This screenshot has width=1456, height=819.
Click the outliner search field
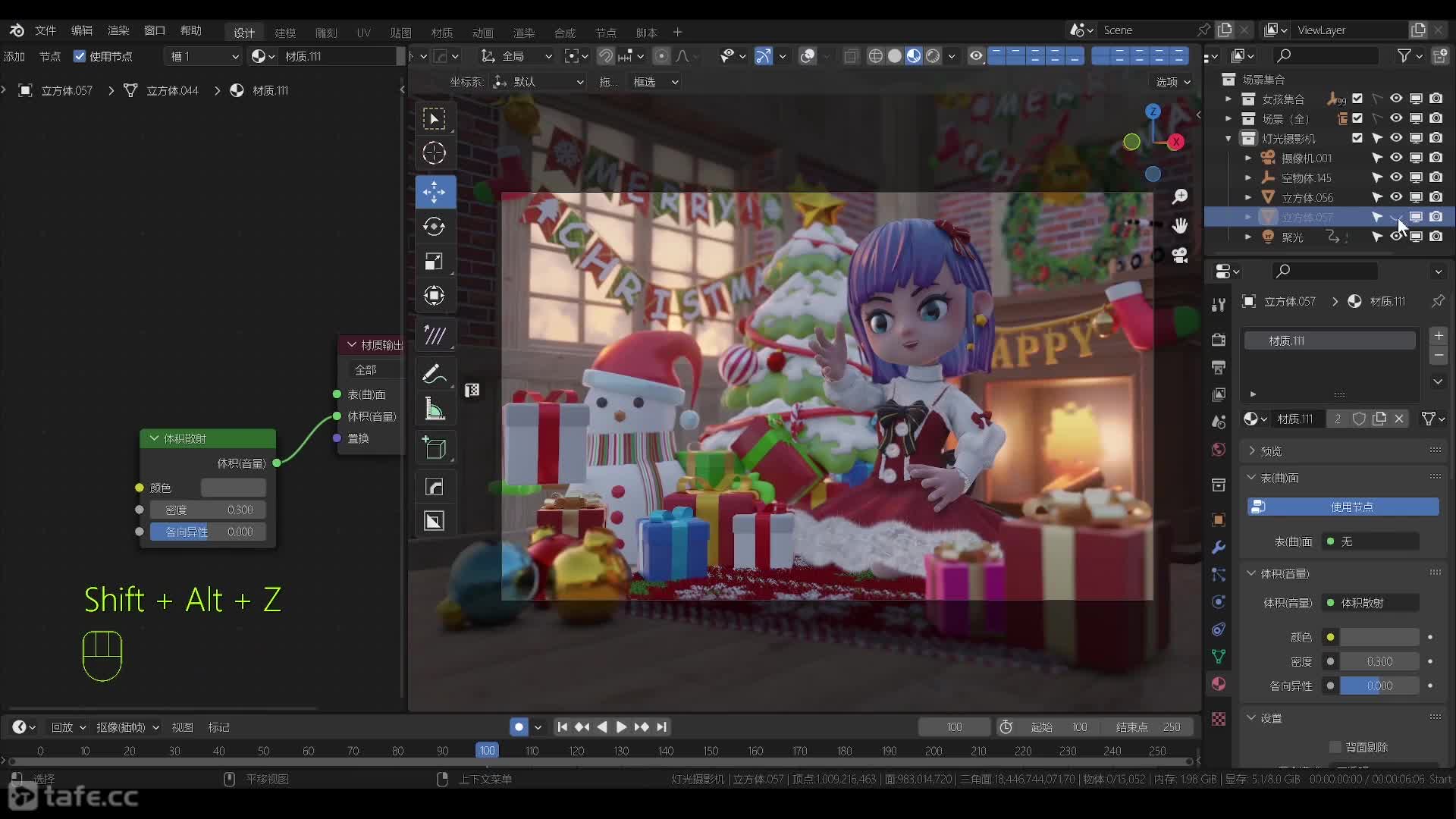[x=1326, y=55]
